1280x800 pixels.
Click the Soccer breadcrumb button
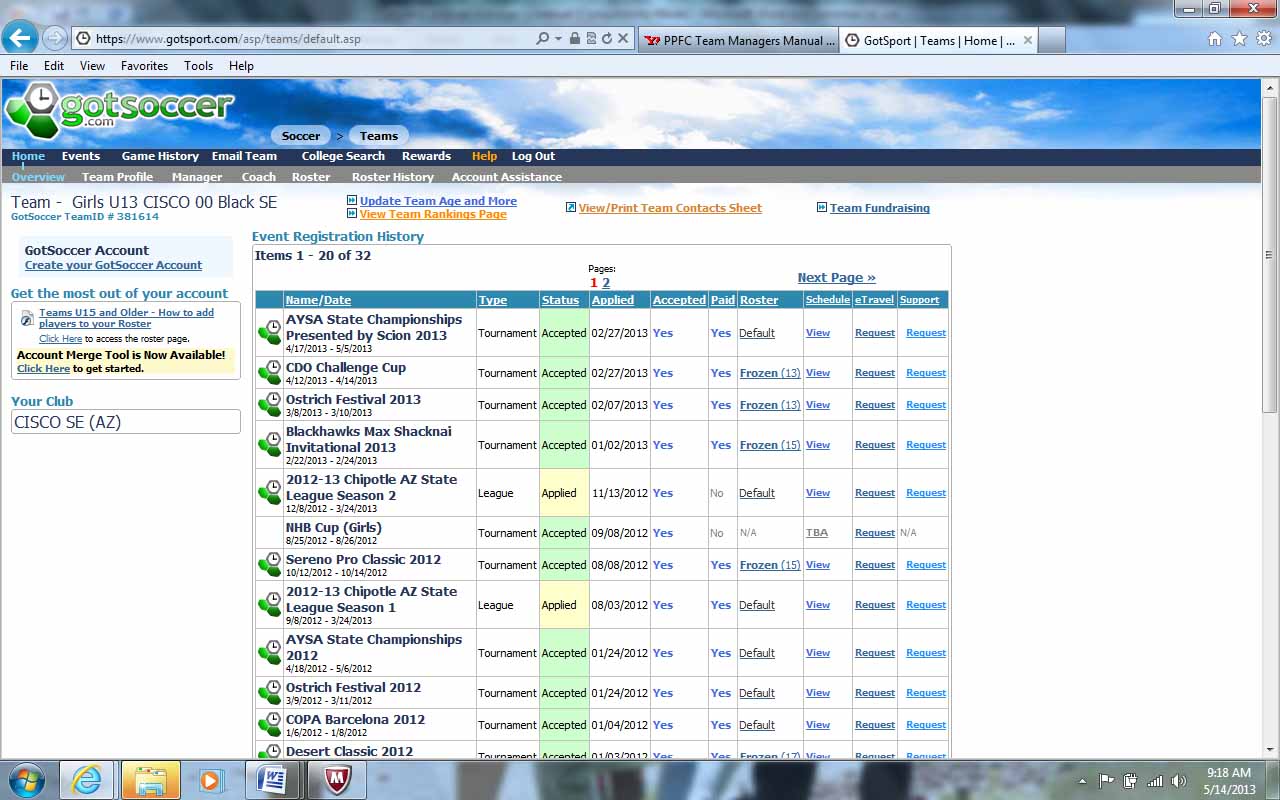pyautogui.click(x=301, y=136)
